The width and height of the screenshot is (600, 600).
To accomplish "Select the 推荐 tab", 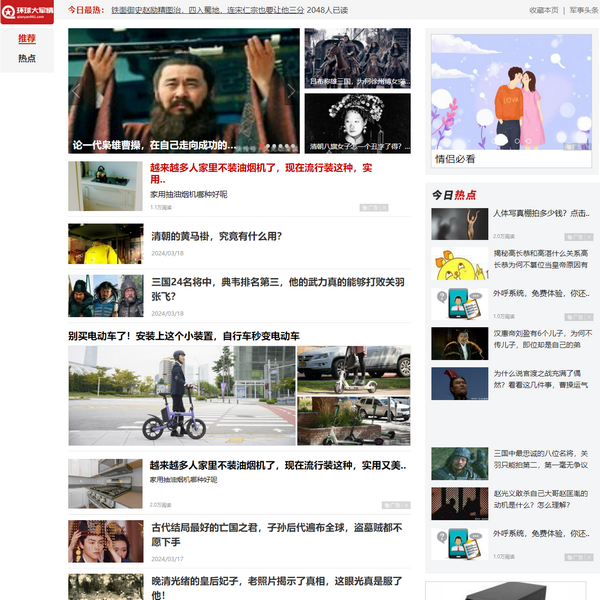I will 27,39.
